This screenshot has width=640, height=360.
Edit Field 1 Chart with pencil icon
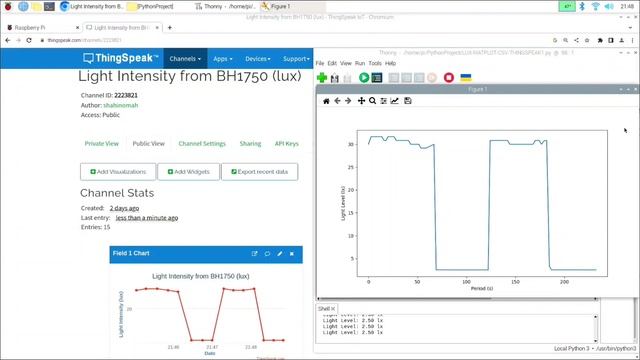click(x=280, y=253)
